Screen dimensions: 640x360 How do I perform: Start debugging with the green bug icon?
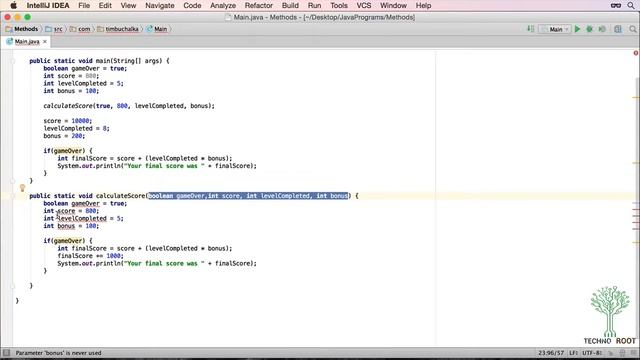(589, 29)
